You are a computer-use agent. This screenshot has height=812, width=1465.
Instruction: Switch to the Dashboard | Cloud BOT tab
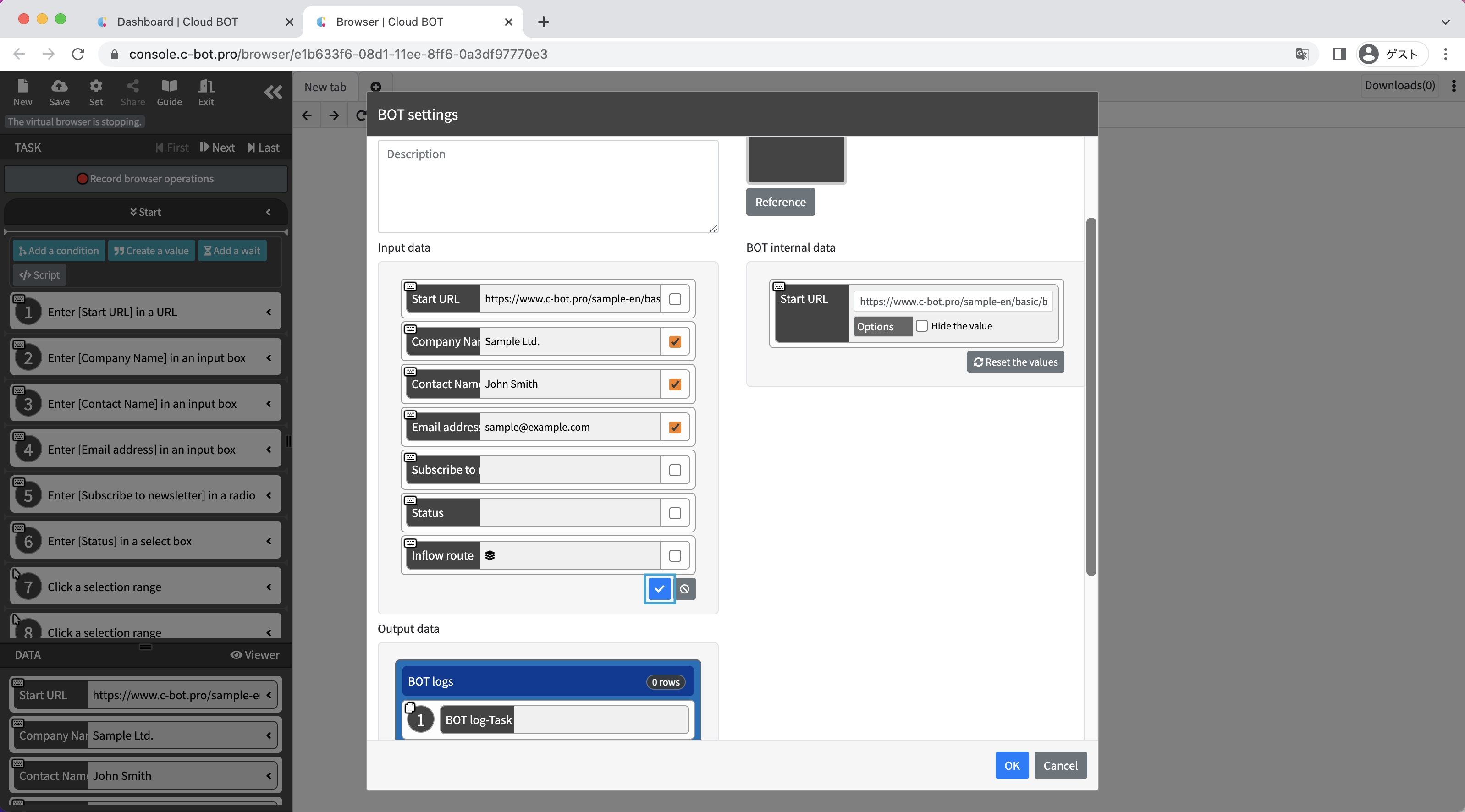(x=177, y=22)
